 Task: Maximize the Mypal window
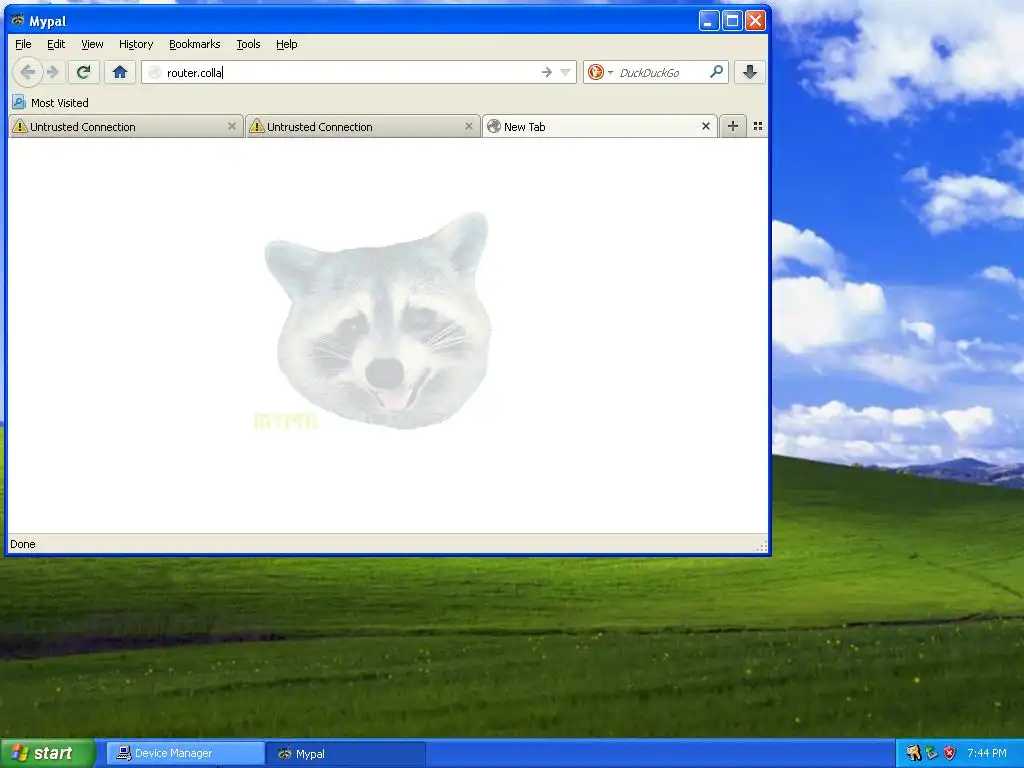coord(732,21)
